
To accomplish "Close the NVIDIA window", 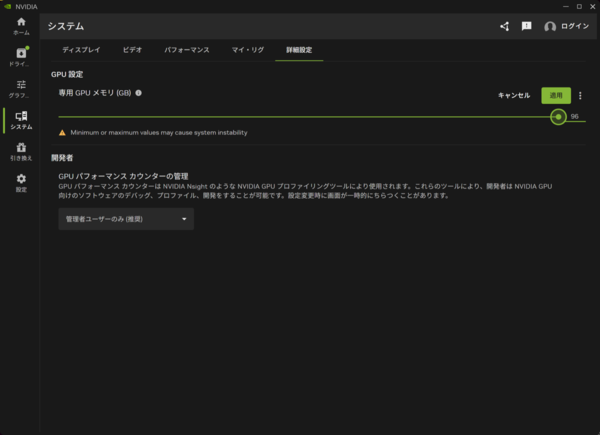I will 593,7.
